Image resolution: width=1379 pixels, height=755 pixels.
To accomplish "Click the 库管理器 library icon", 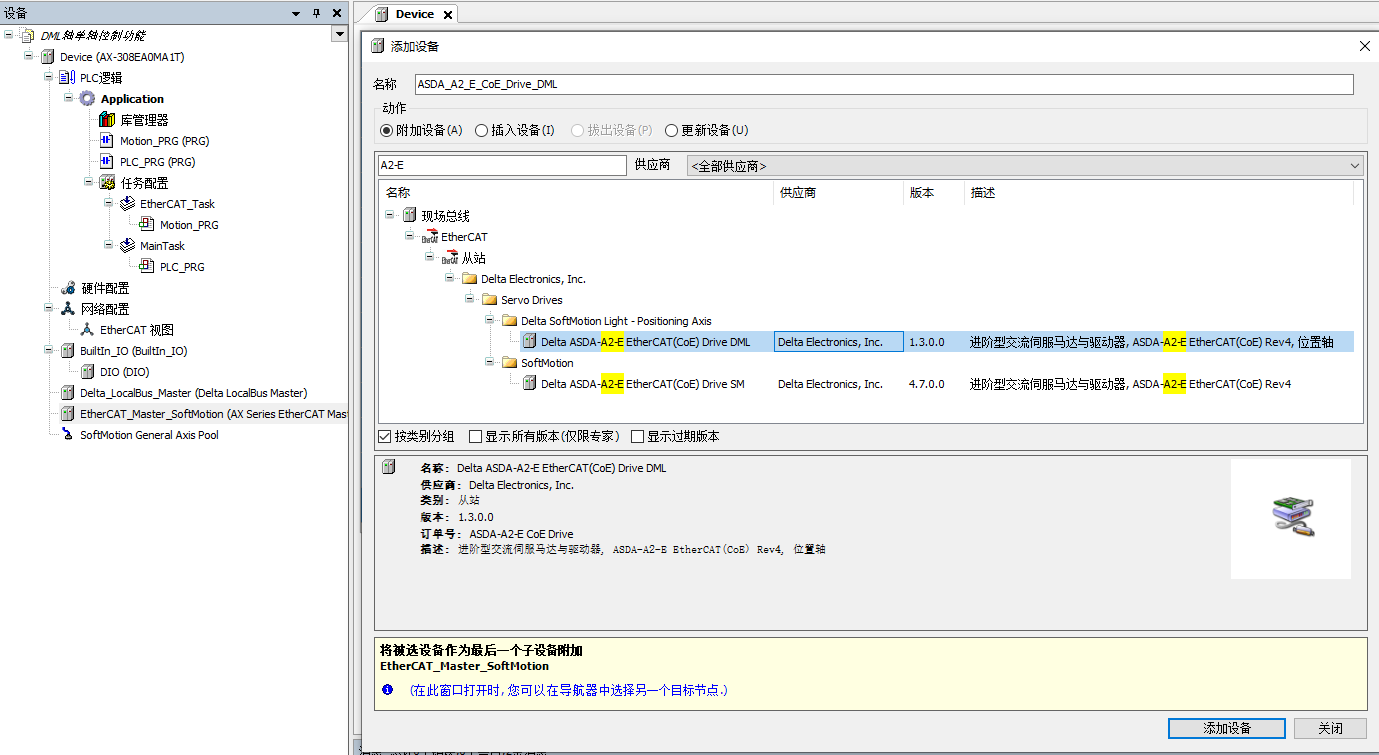I will point(108,120).
